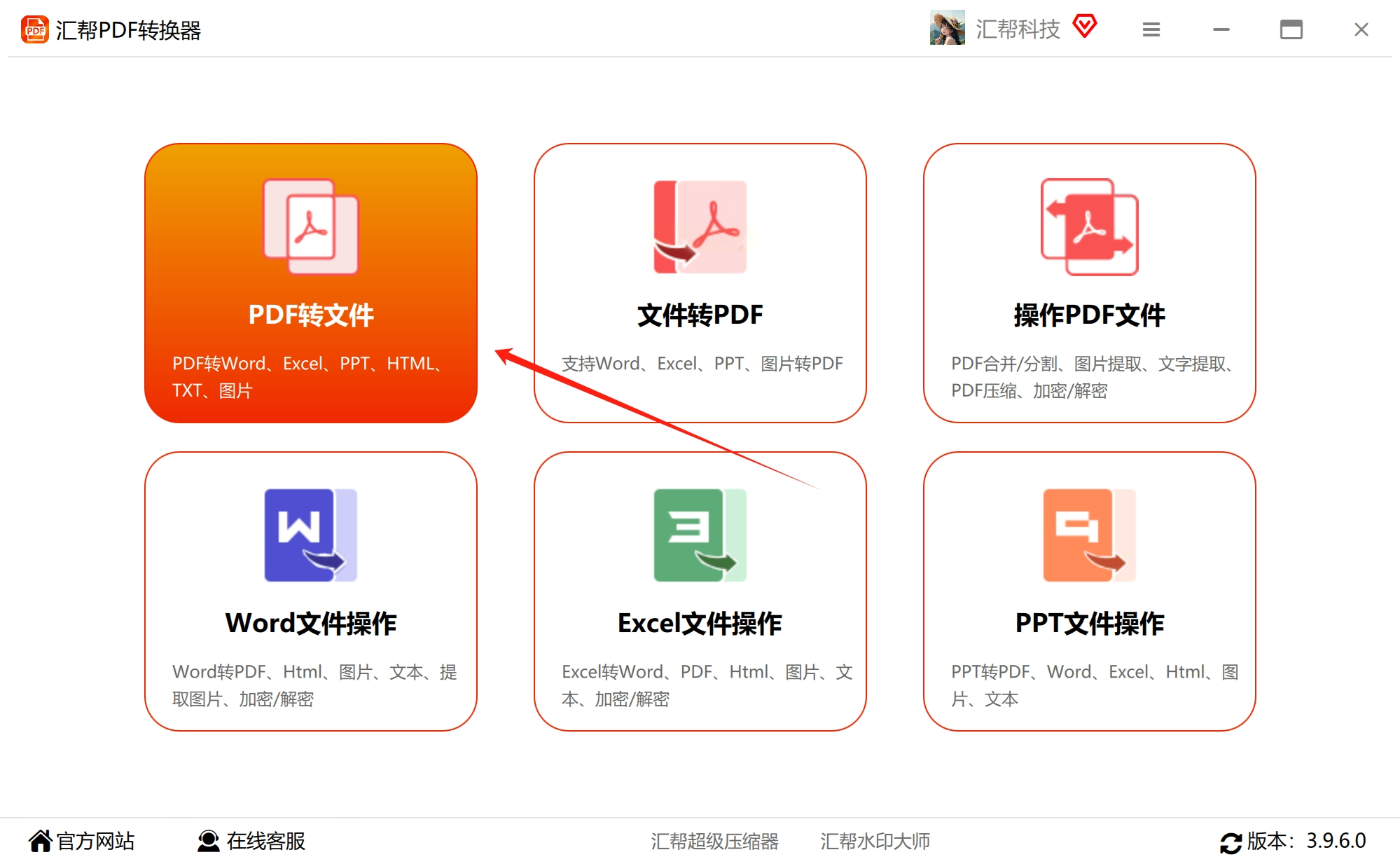This screenshot has width=1400, height=864.
Task: Click the user avatar picture
Action: [947, 29]
